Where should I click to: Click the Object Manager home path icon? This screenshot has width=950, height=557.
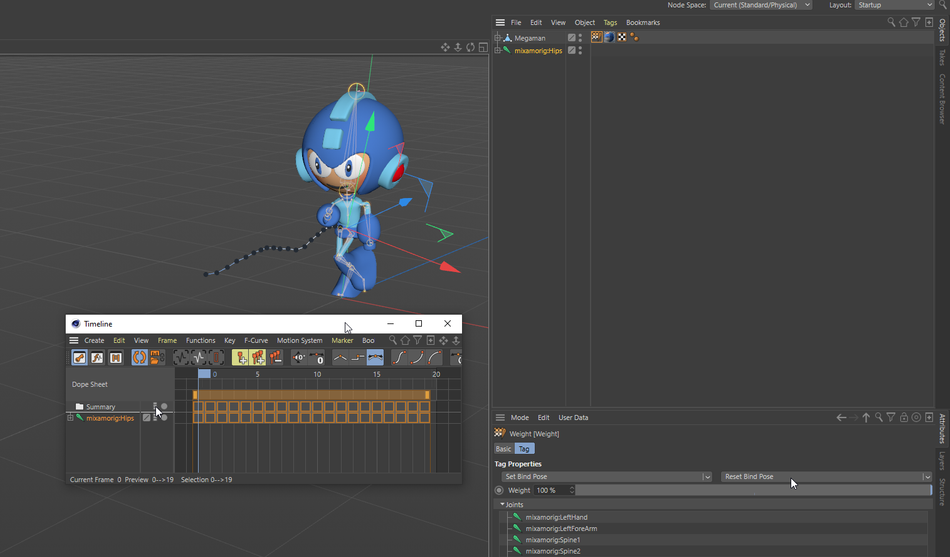coord(904,22)
